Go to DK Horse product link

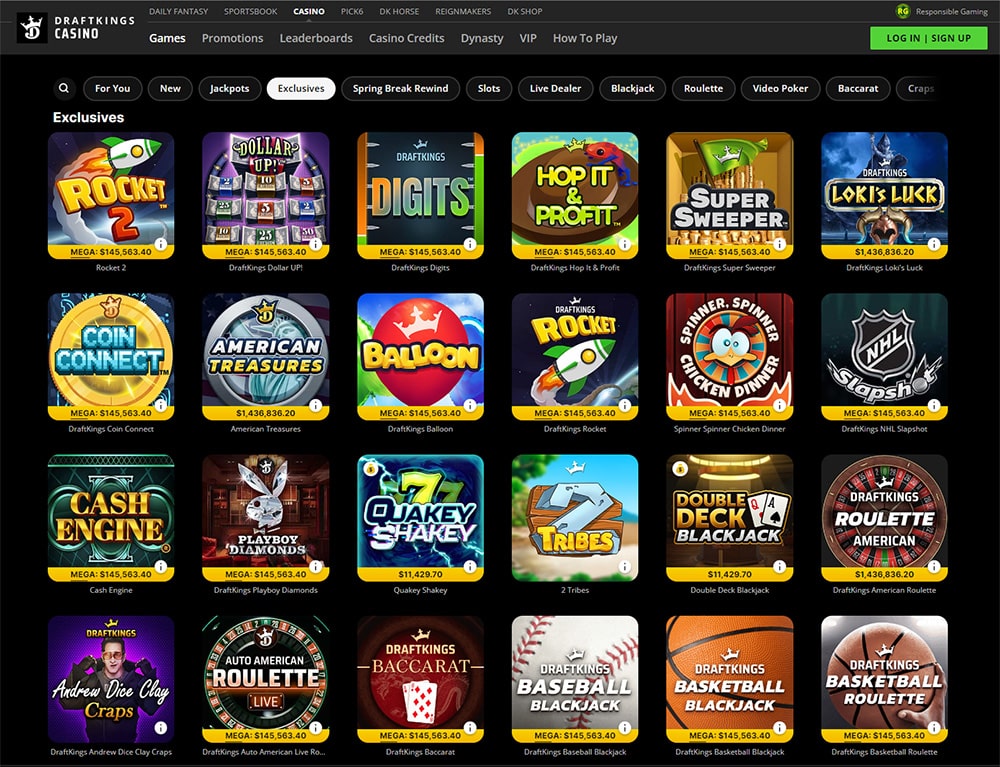(x=399, y=11)
